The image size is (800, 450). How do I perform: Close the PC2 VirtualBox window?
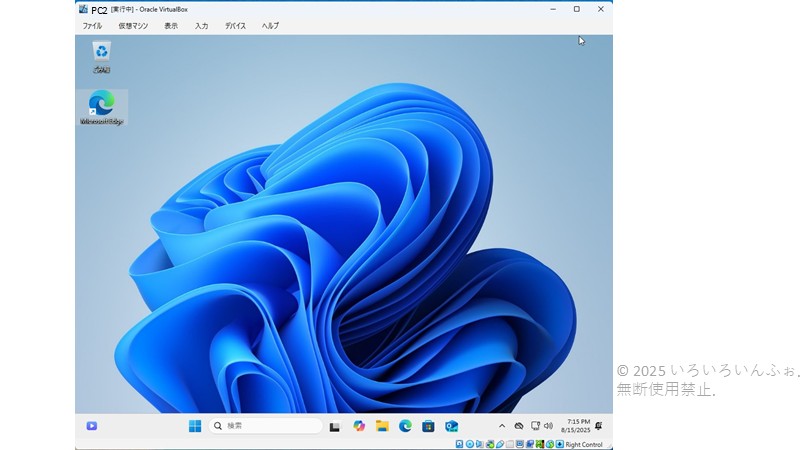click(601, 9)
